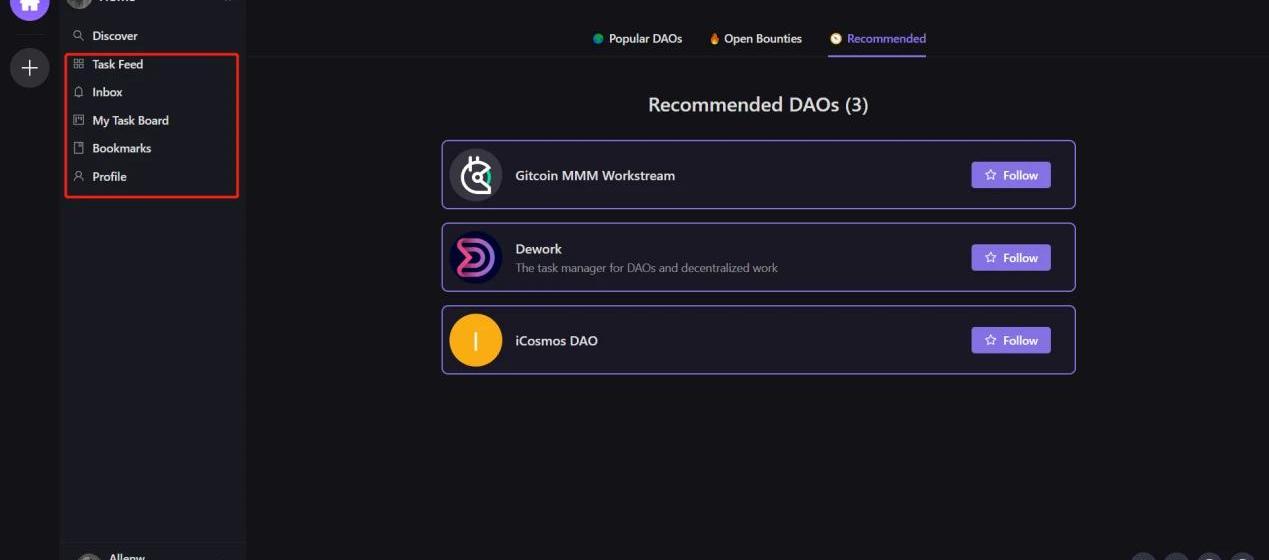Follow iCosmos DAO
This screenshot has height=560, width=1269.
coord(1010,340)
